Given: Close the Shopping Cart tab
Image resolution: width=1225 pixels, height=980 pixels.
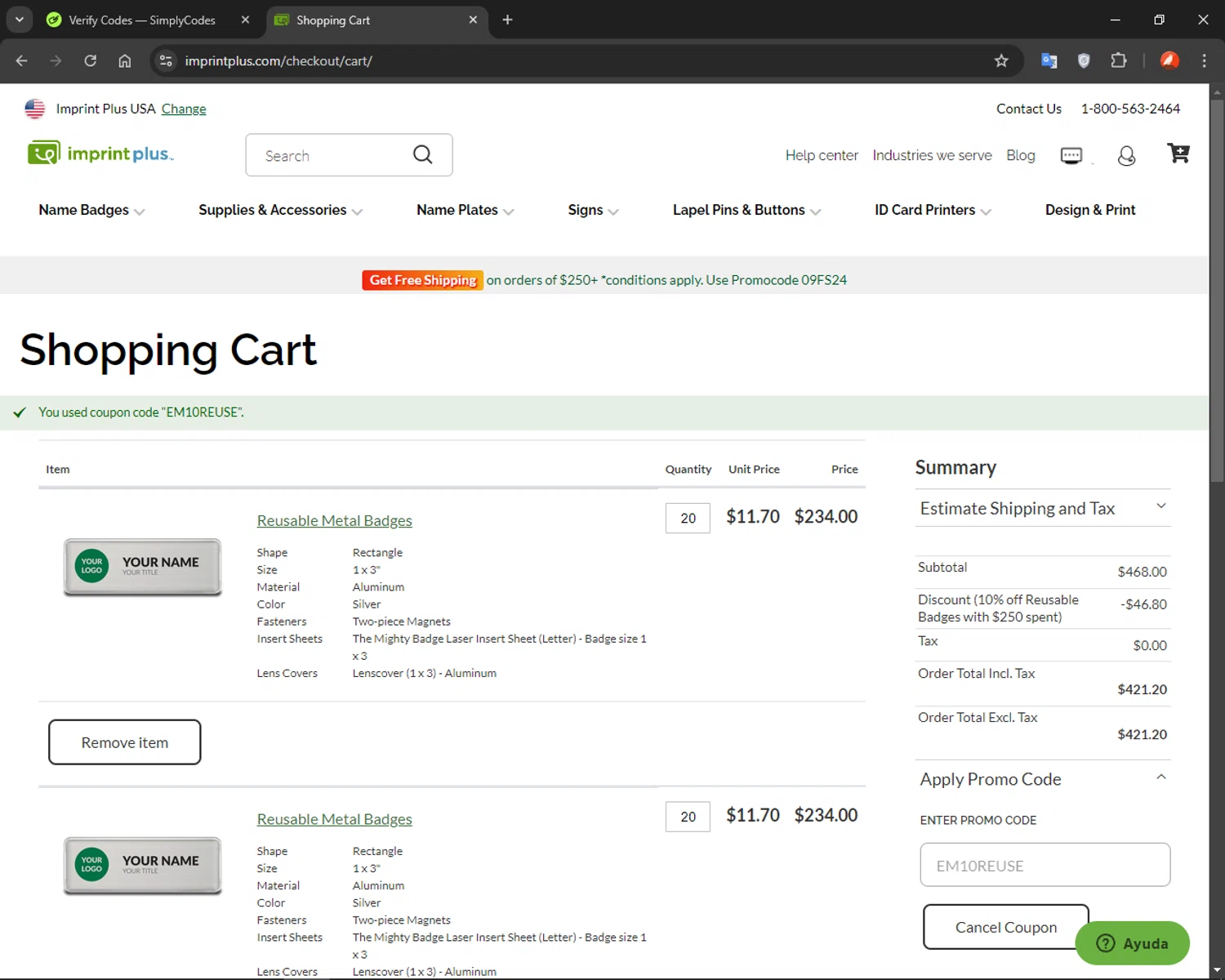Looking at the screenshot, I should click(x=473, y=20).
